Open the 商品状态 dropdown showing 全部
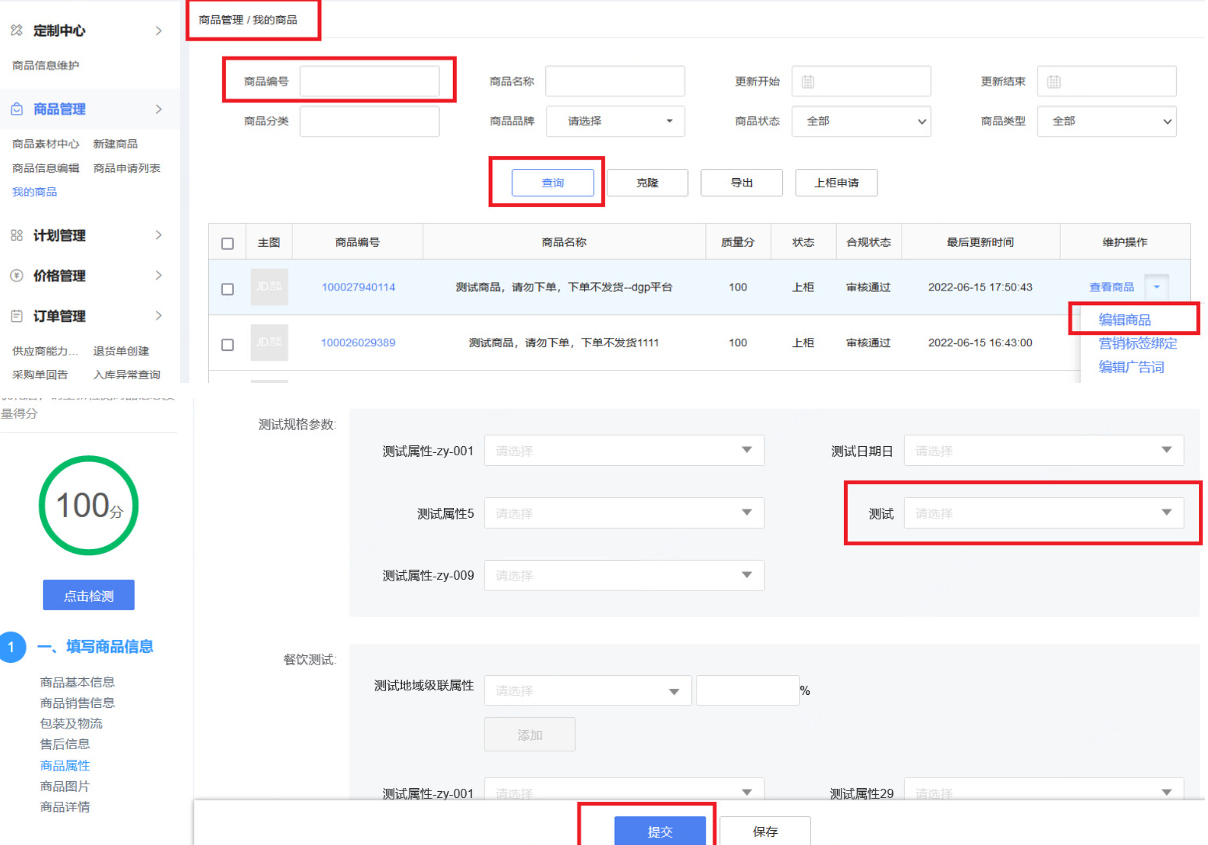The height and width of the screenshot is (845, 1208). [860, 121]
